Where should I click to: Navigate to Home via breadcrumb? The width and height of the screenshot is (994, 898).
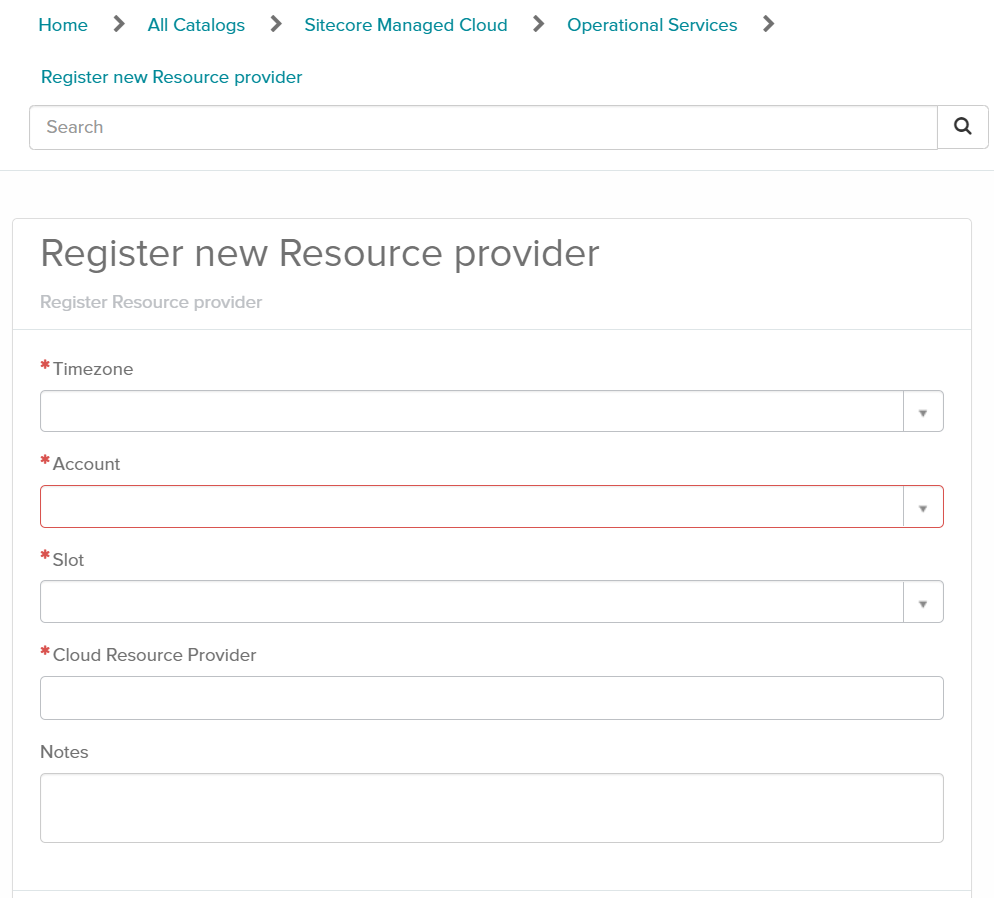click(x=63, y=25)
